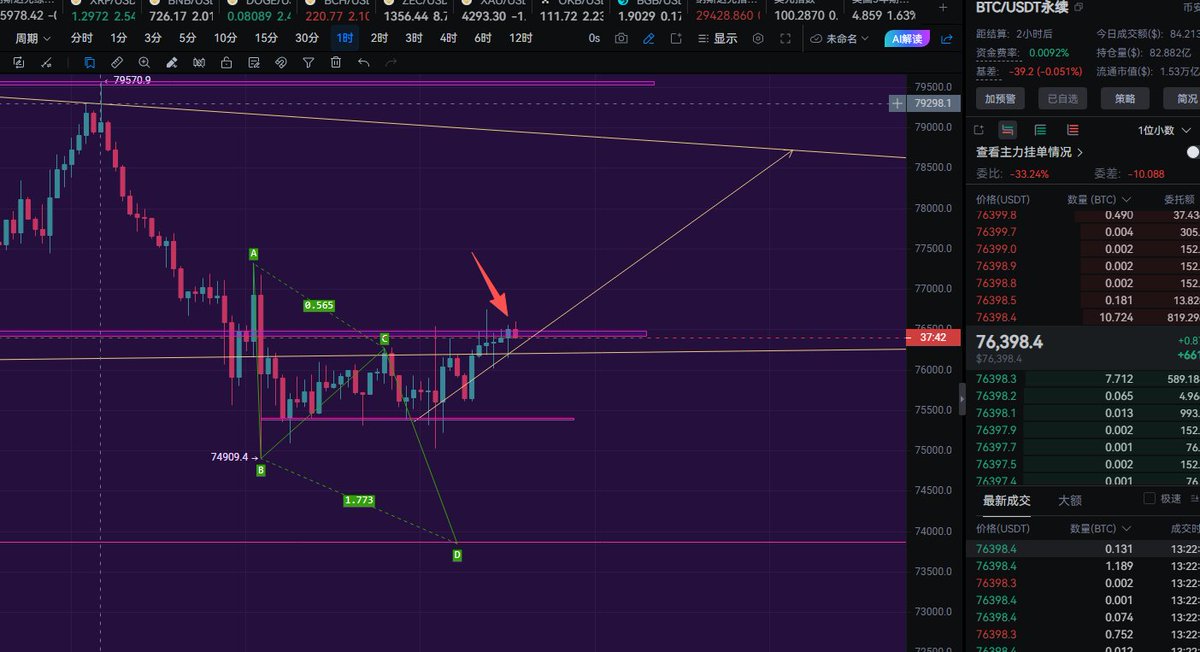Expand the 数量 (BTC) order book column dropdown
The width and height of the screenshot is (1200, 652).
pyautogui.click(x=1098, y=199)
